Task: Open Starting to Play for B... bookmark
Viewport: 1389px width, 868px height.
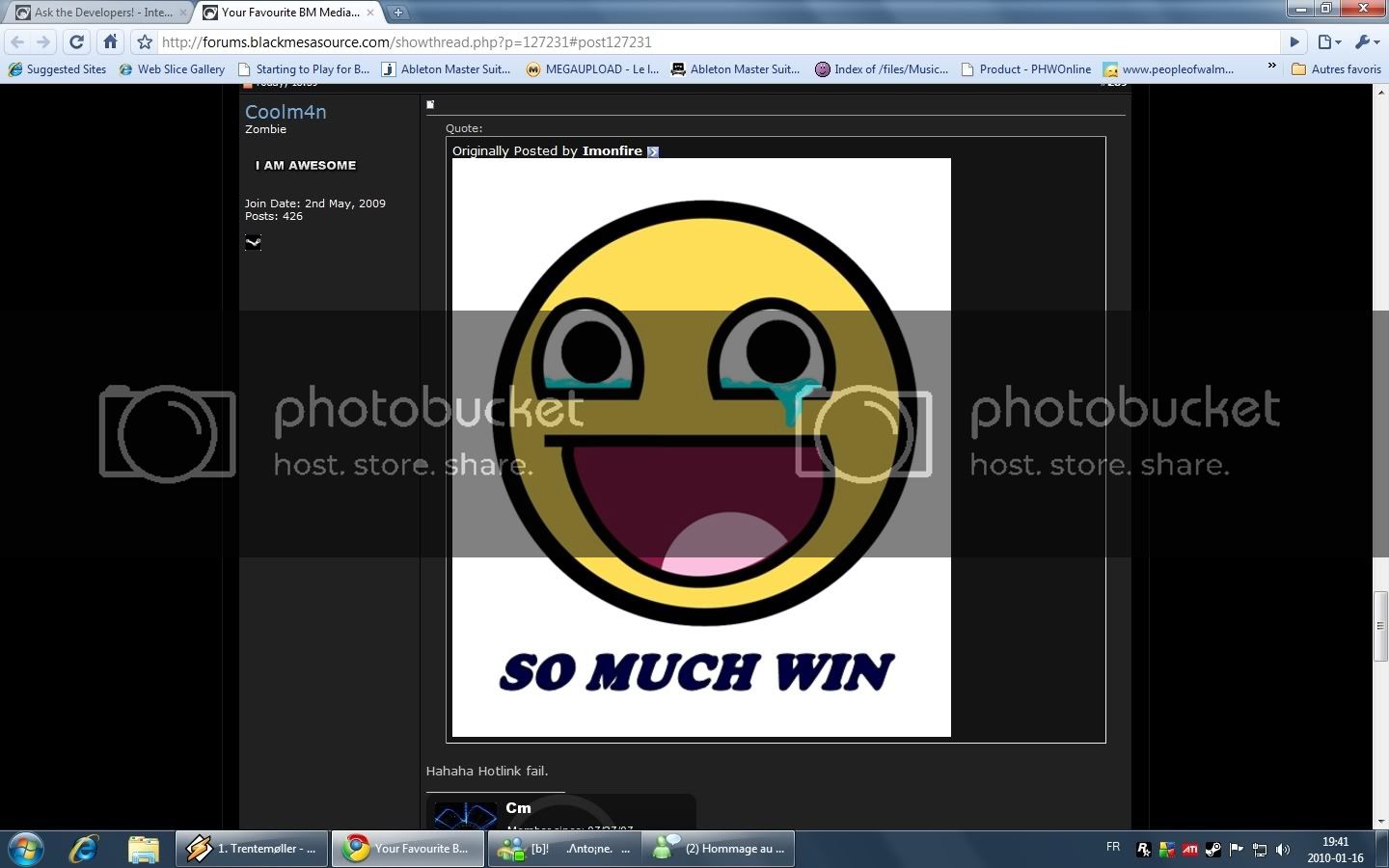Action: (304, 69)
